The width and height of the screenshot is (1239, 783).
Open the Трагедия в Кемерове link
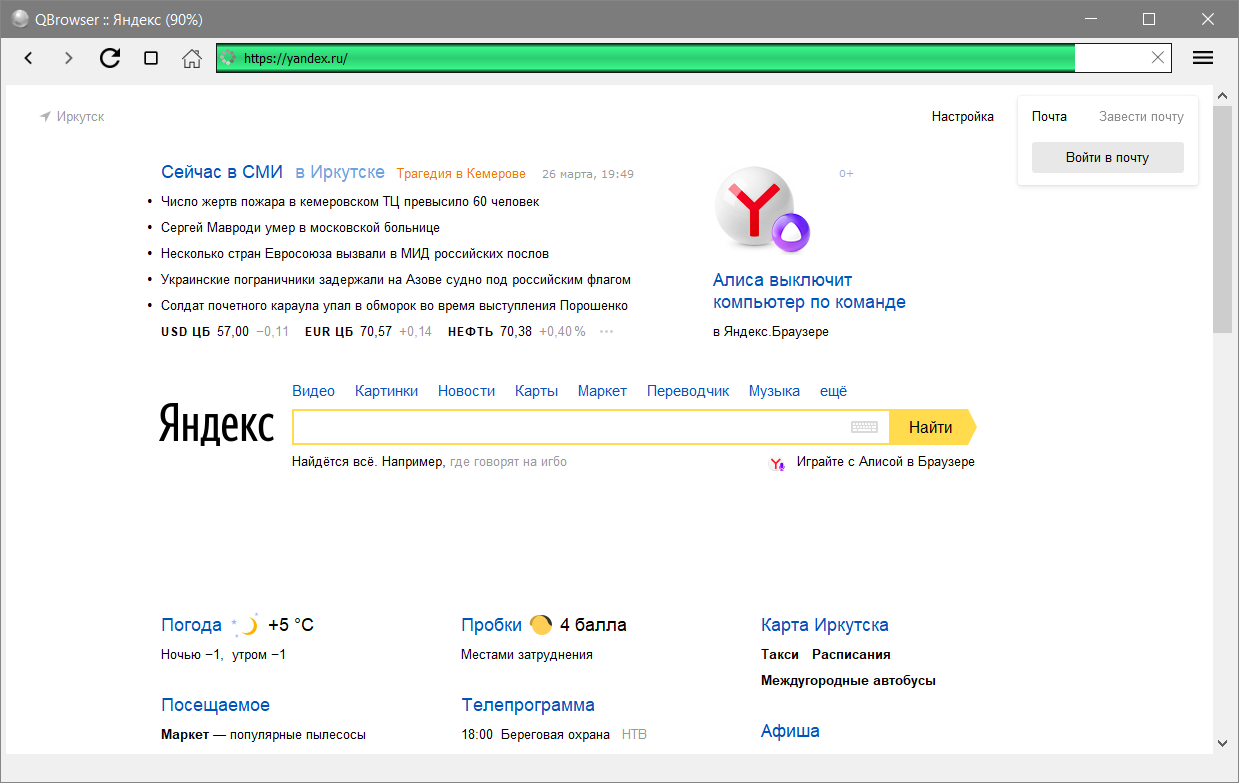pyautogui.click(x=461, y=174)
